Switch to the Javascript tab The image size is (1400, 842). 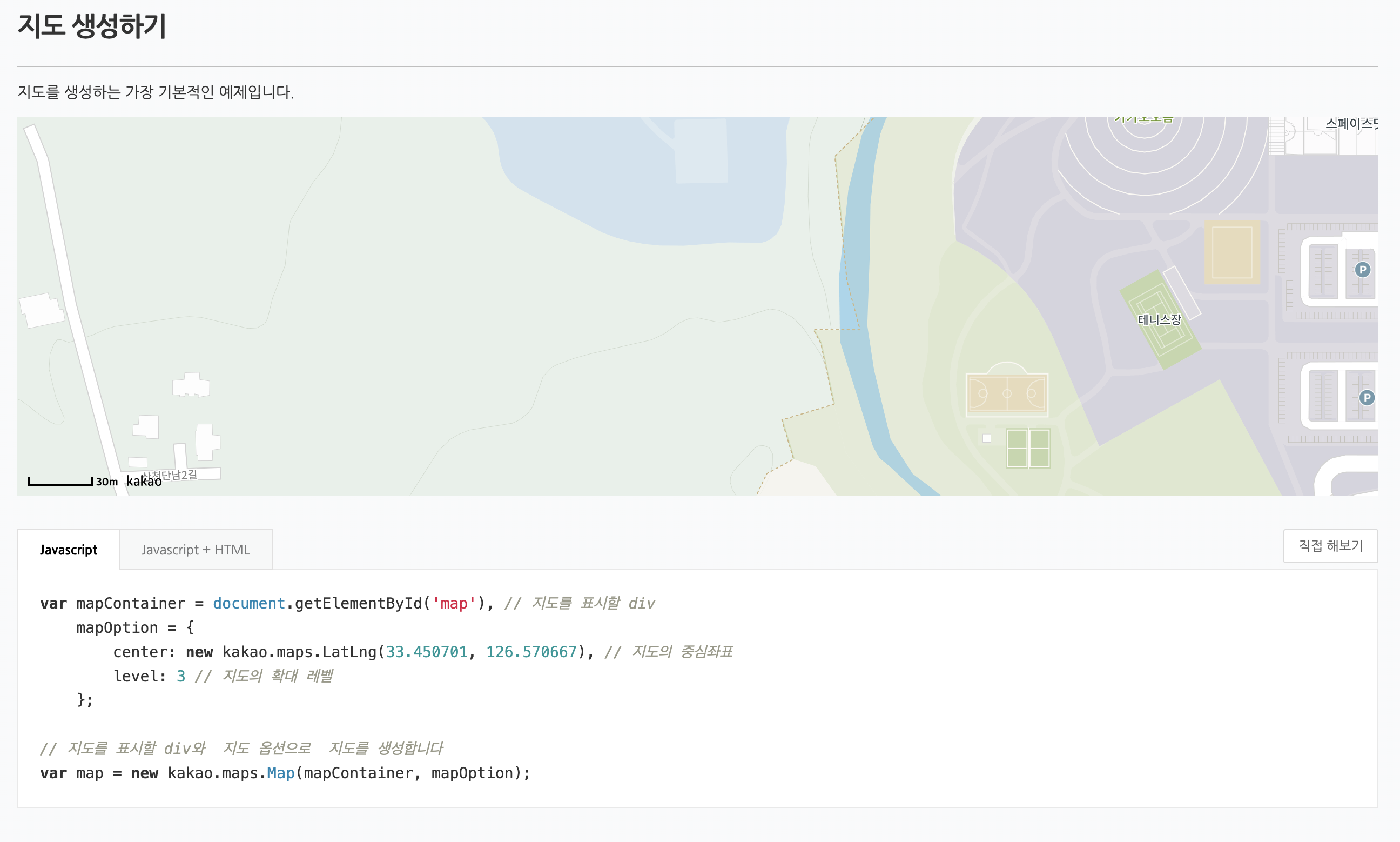[68, 550]
